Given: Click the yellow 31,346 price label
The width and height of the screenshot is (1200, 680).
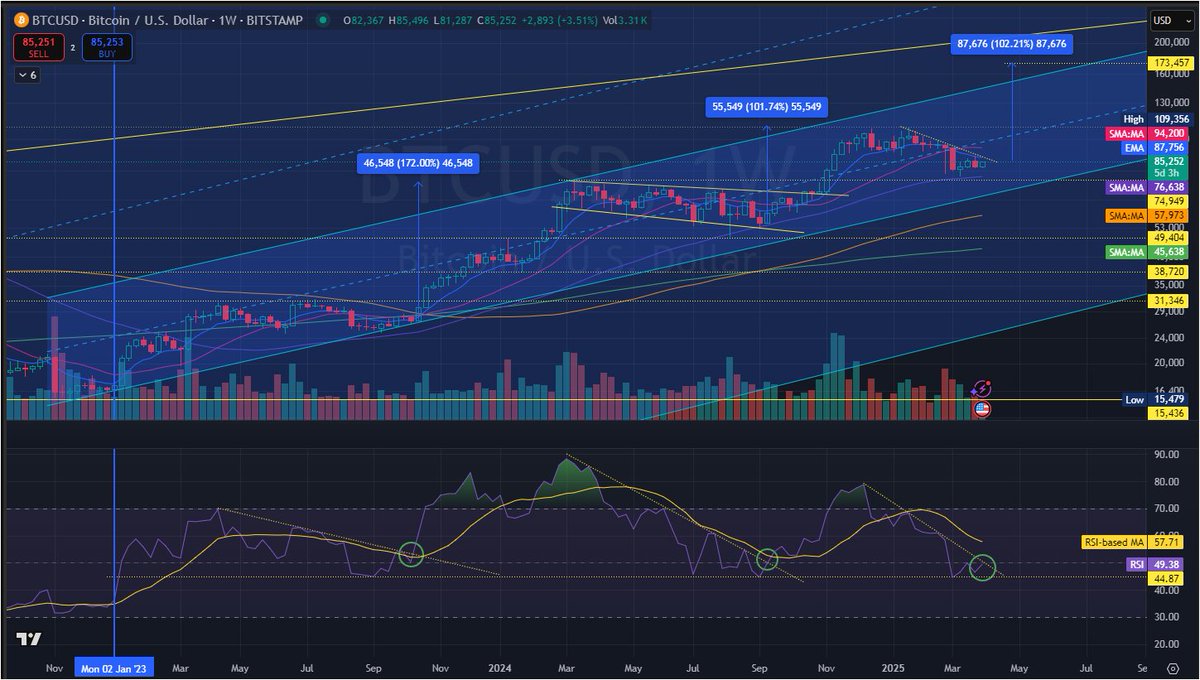Looking at the screenshot, I should click(x=1169, y=301).
